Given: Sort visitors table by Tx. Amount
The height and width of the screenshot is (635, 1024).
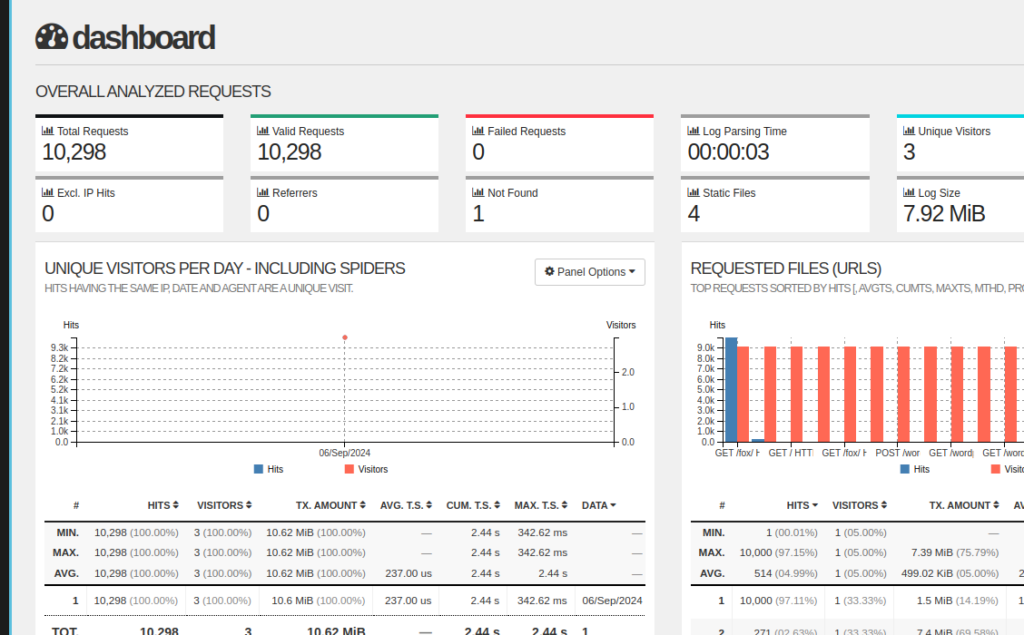Looking at the screenshot, I should (330, 505).
